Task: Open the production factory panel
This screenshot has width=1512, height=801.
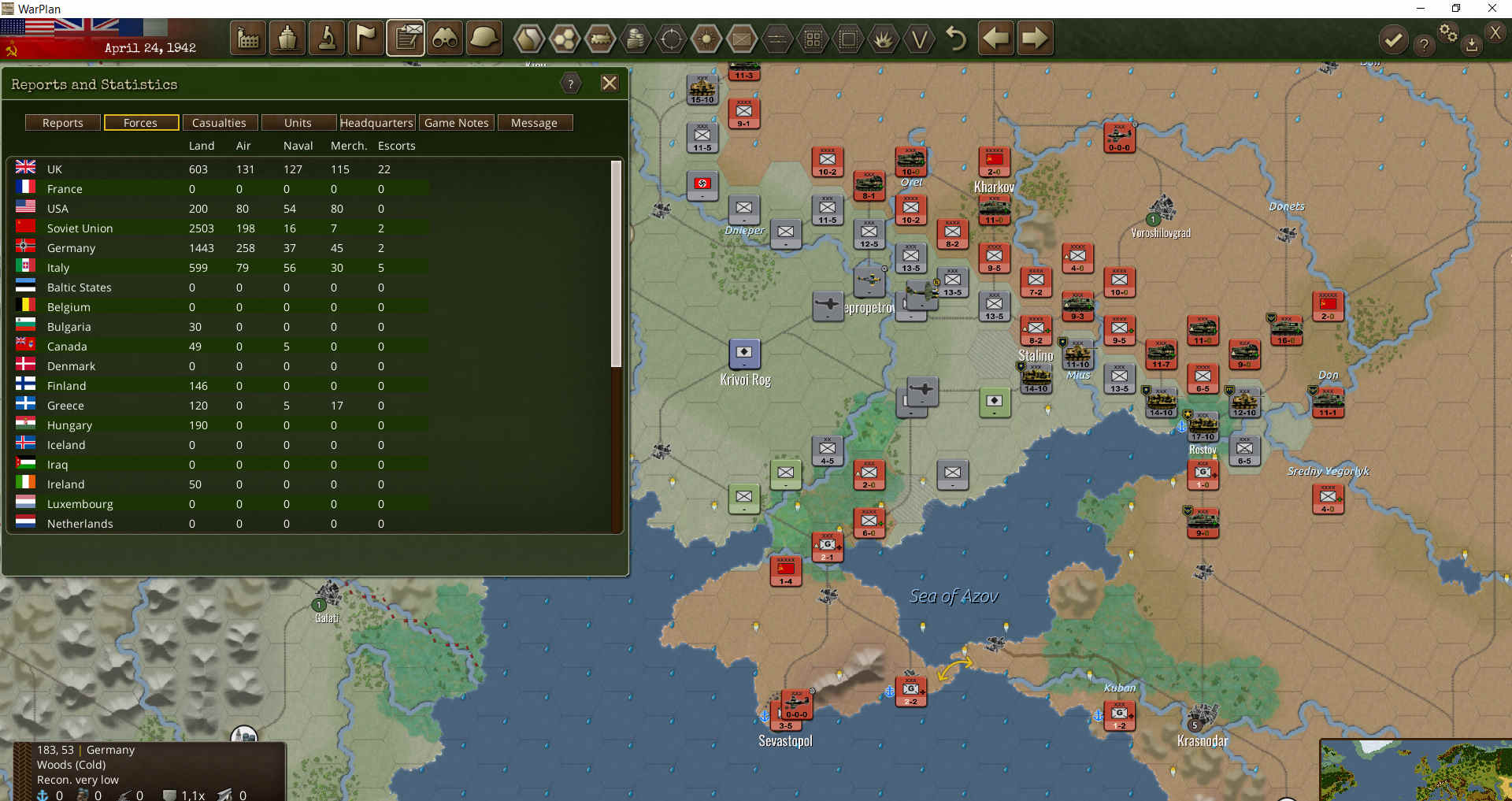Action: 248,38
